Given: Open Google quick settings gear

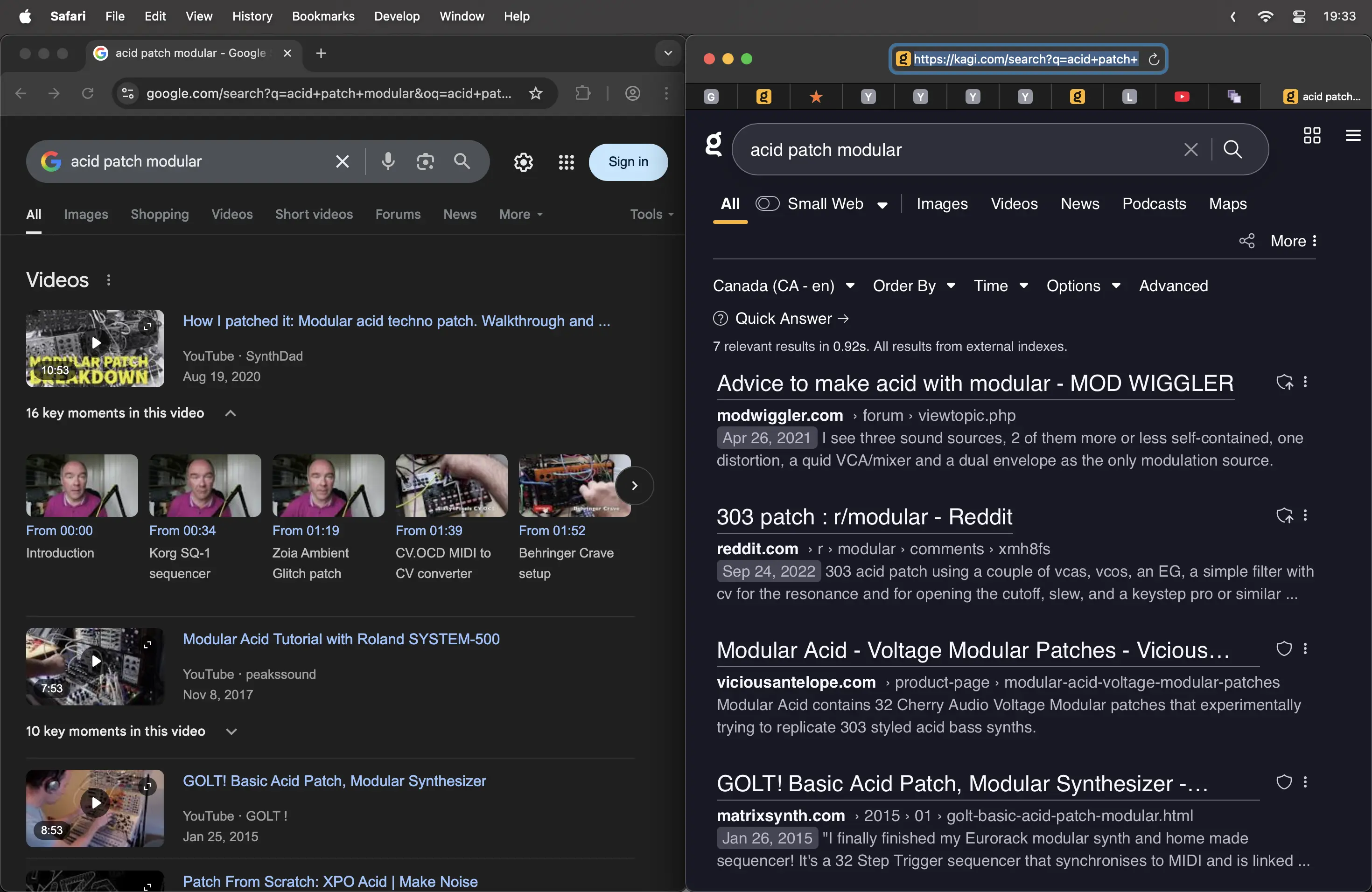Looking at the screenshot, I should 523,162.
